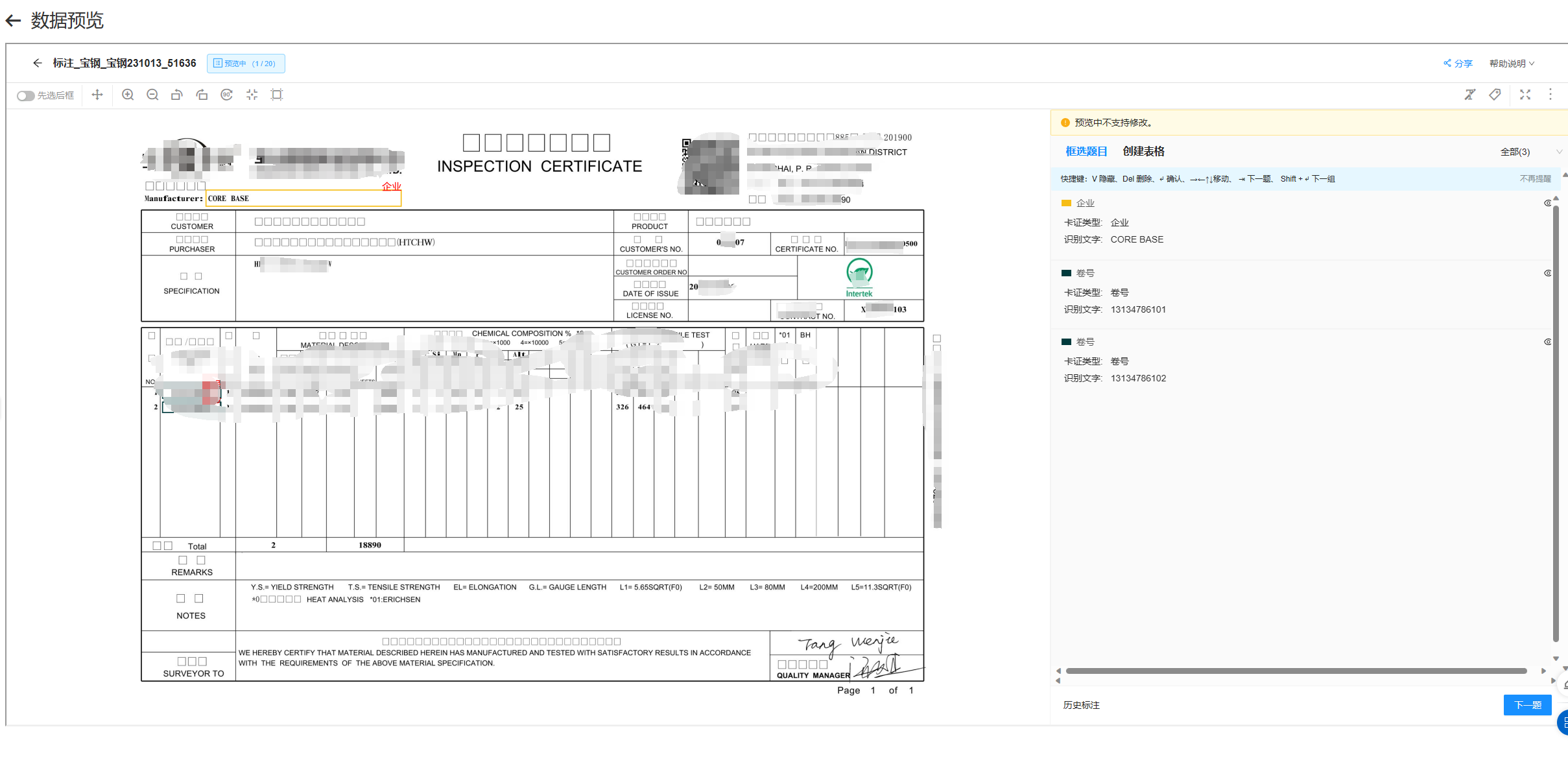Screen dimensions: 1568x777
Task: Click the 卡证类型 企业 value
Action: tap(1119, 222)
